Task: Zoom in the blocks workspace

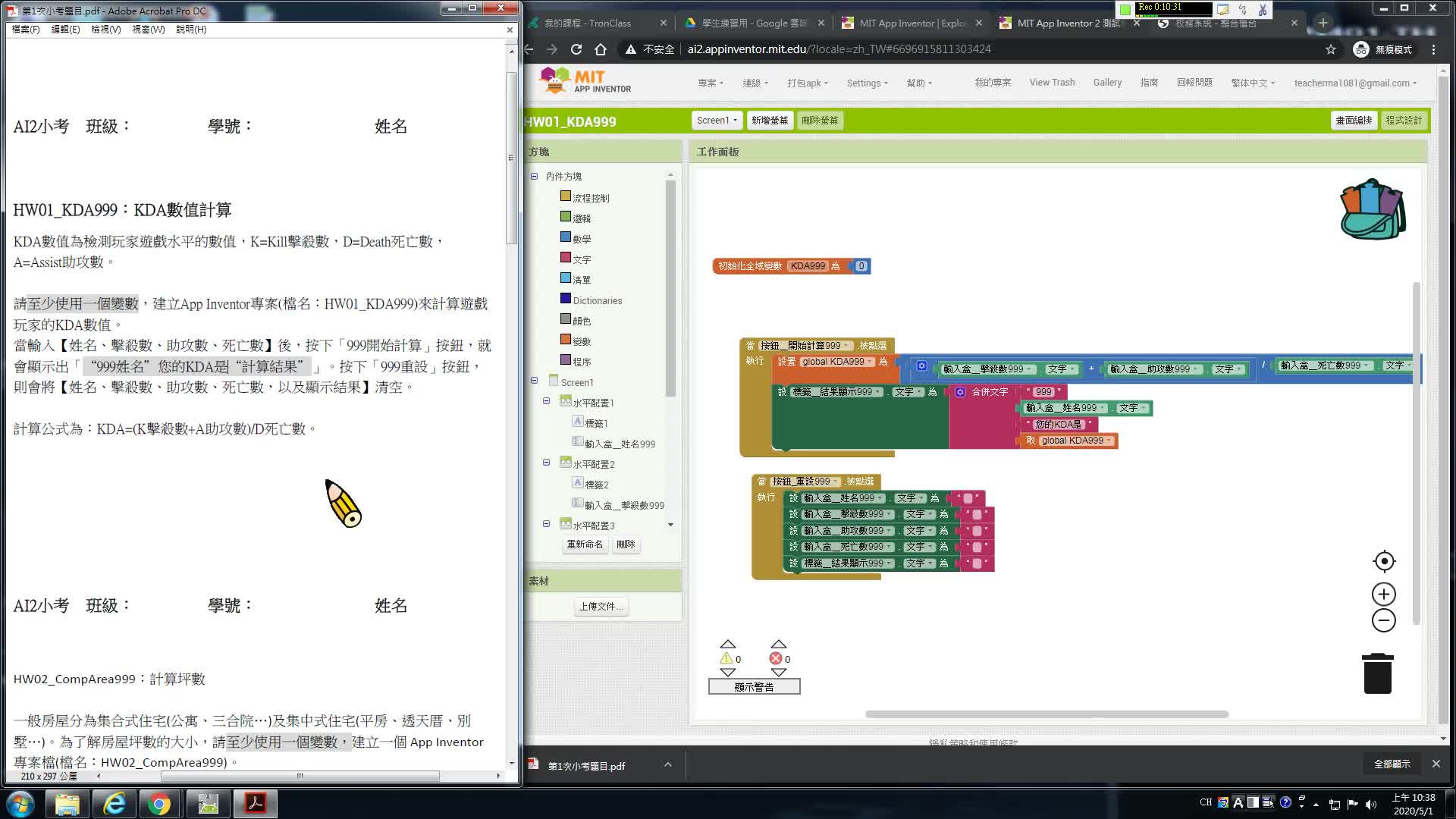Action: coord(1384,594)
